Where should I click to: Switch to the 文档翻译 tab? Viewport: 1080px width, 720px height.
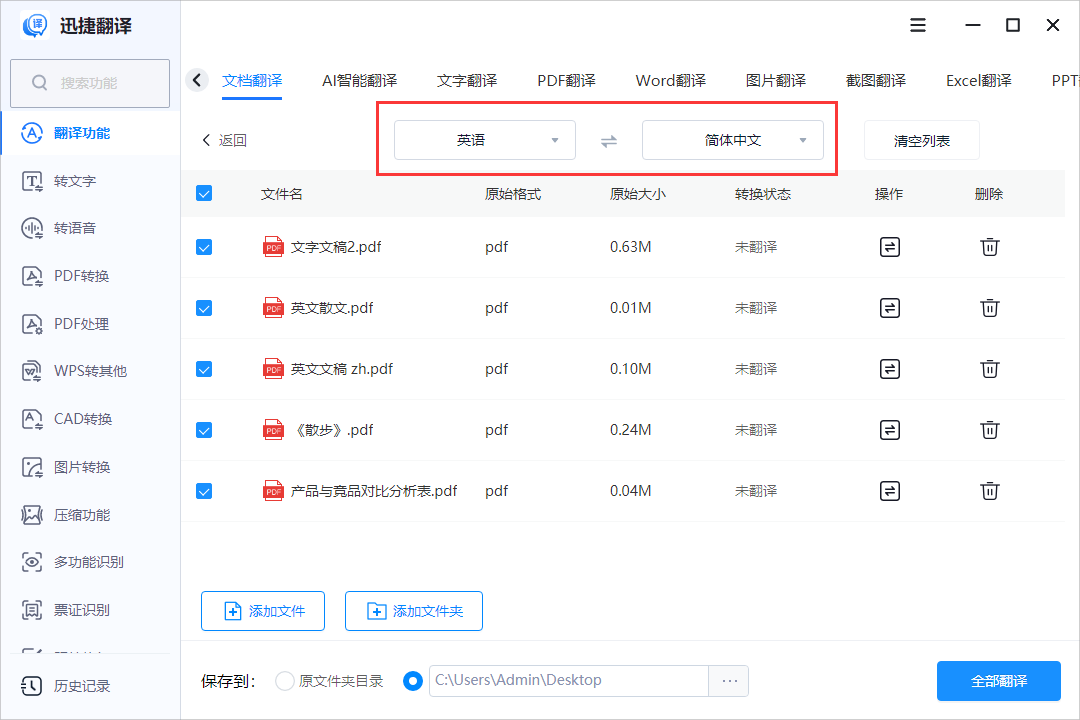point(252,81)
